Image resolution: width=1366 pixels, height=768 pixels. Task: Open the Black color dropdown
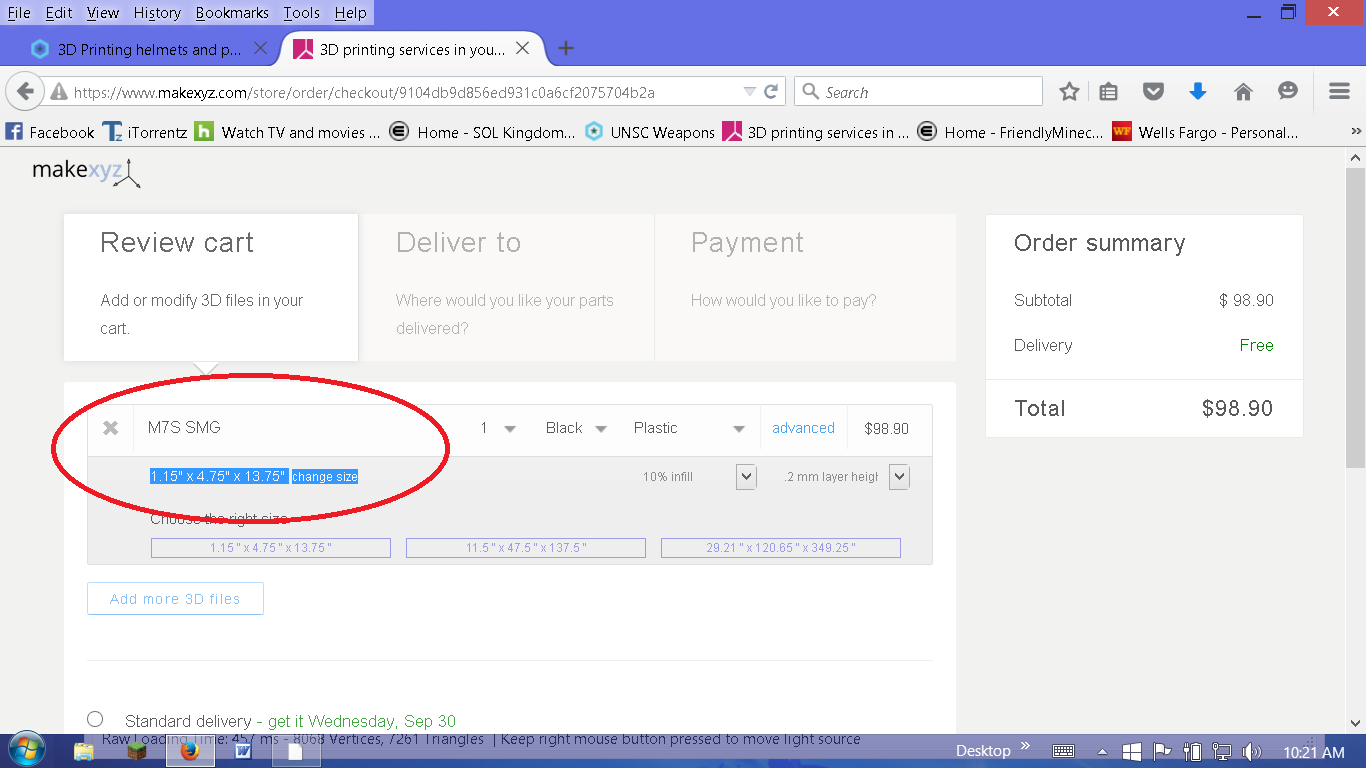[576, 428]
